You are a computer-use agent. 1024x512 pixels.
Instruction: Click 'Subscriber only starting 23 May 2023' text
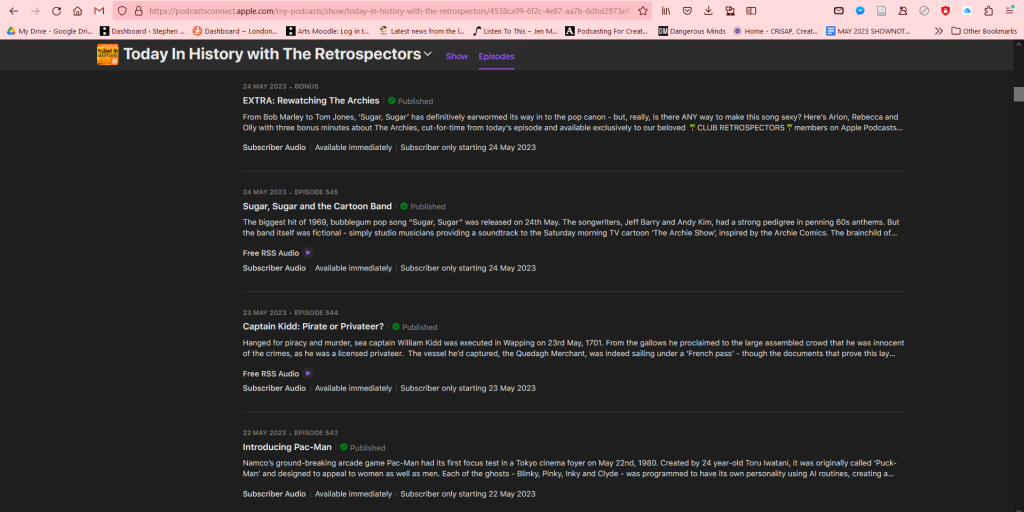[468, 388]
